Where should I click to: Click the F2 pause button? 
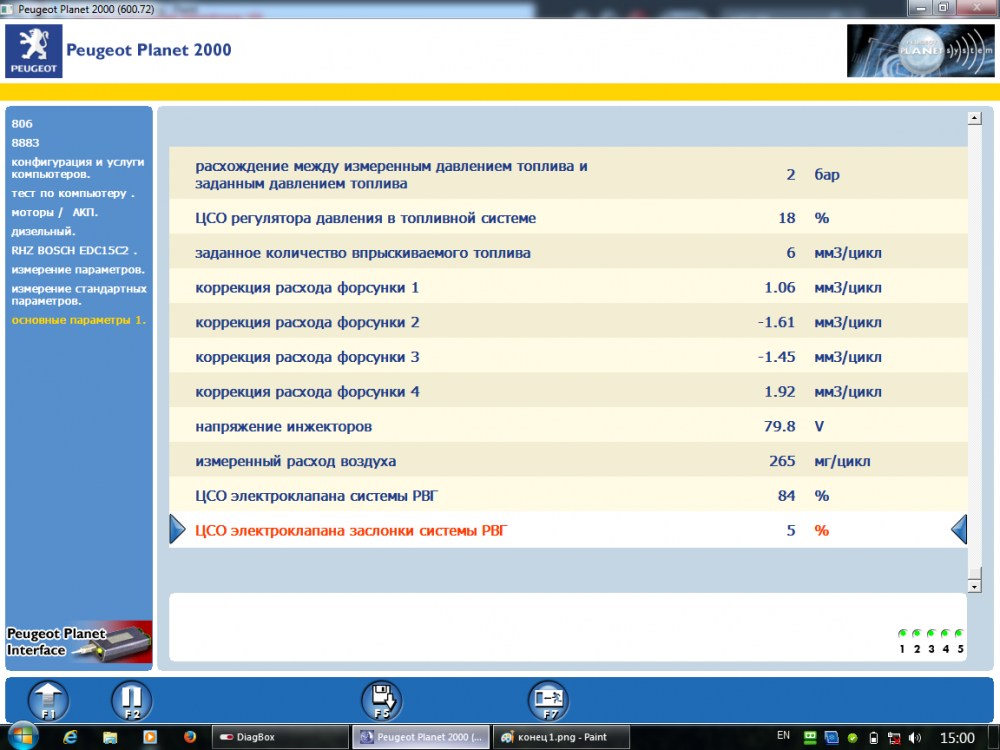pyautogui.click(x=132, y=699)
